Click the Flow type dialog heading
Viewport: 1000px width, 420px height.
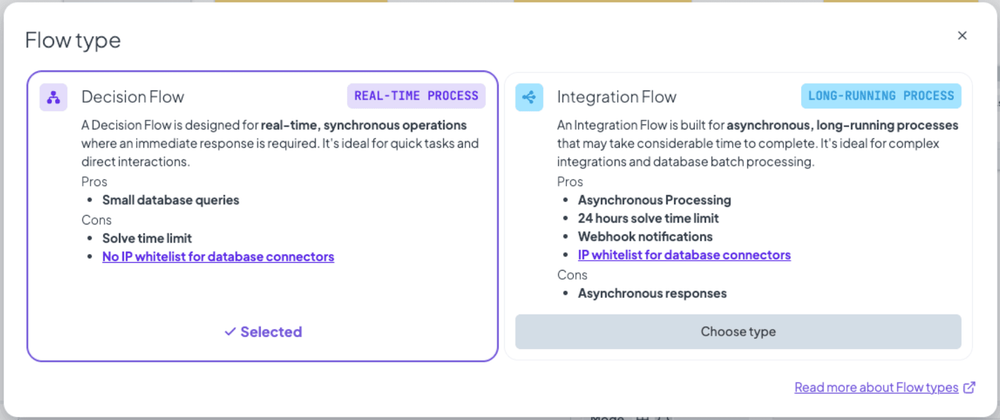tap(73, 40)
